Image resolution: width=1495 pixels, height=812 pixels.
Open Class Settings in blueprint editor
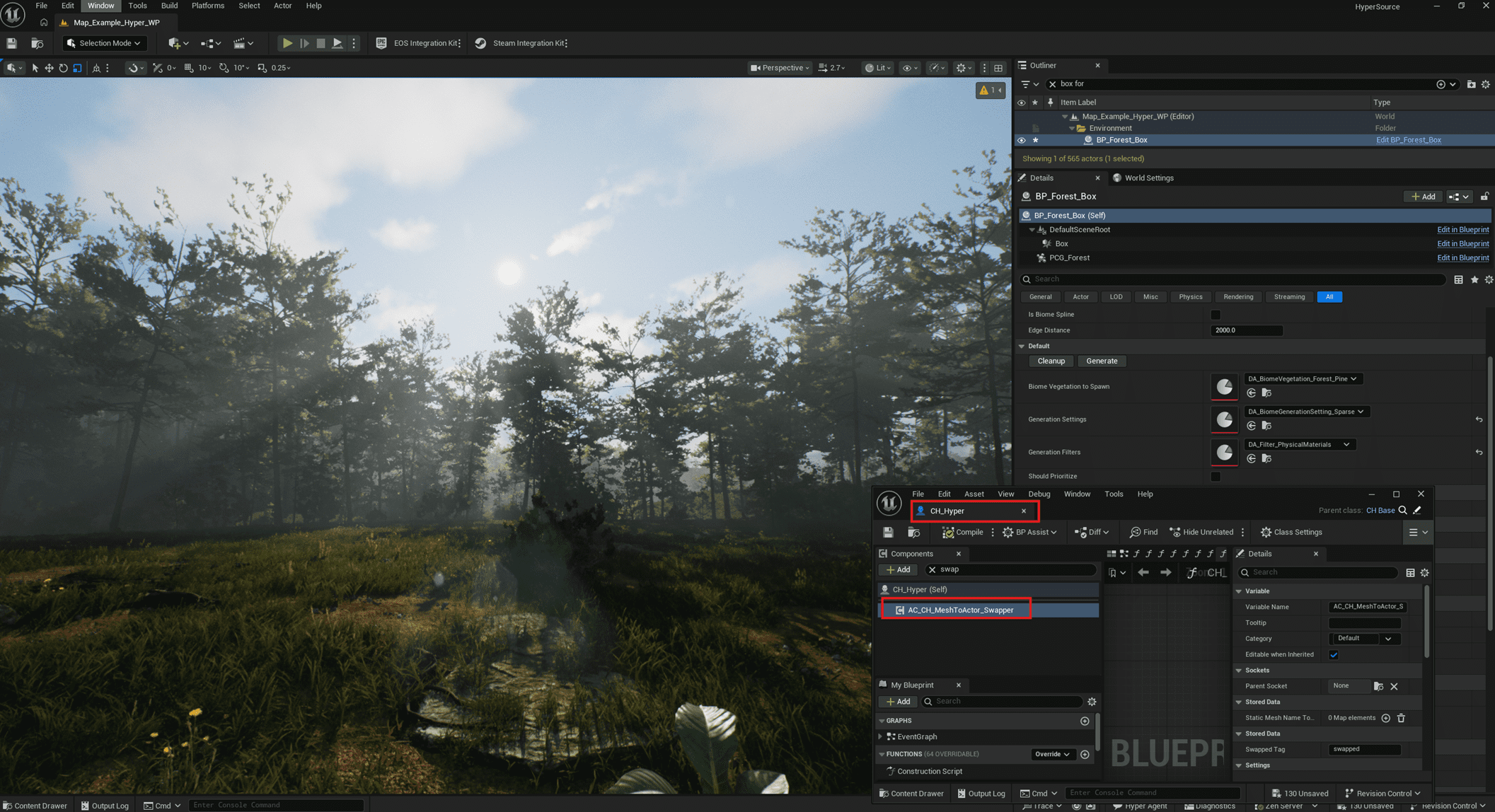coord(1291,533)
